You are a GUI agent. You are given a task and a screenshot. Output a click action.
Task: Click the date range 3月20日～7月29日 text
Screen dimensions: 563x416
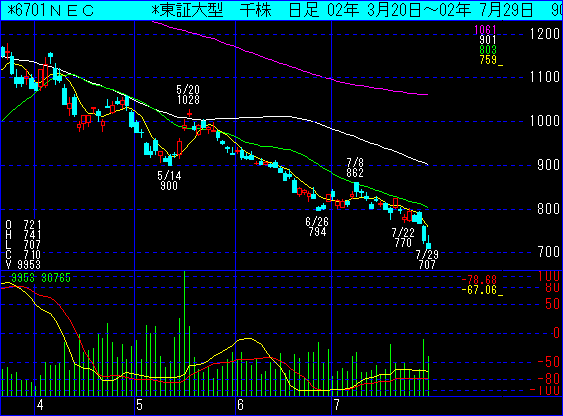[430, 10]
